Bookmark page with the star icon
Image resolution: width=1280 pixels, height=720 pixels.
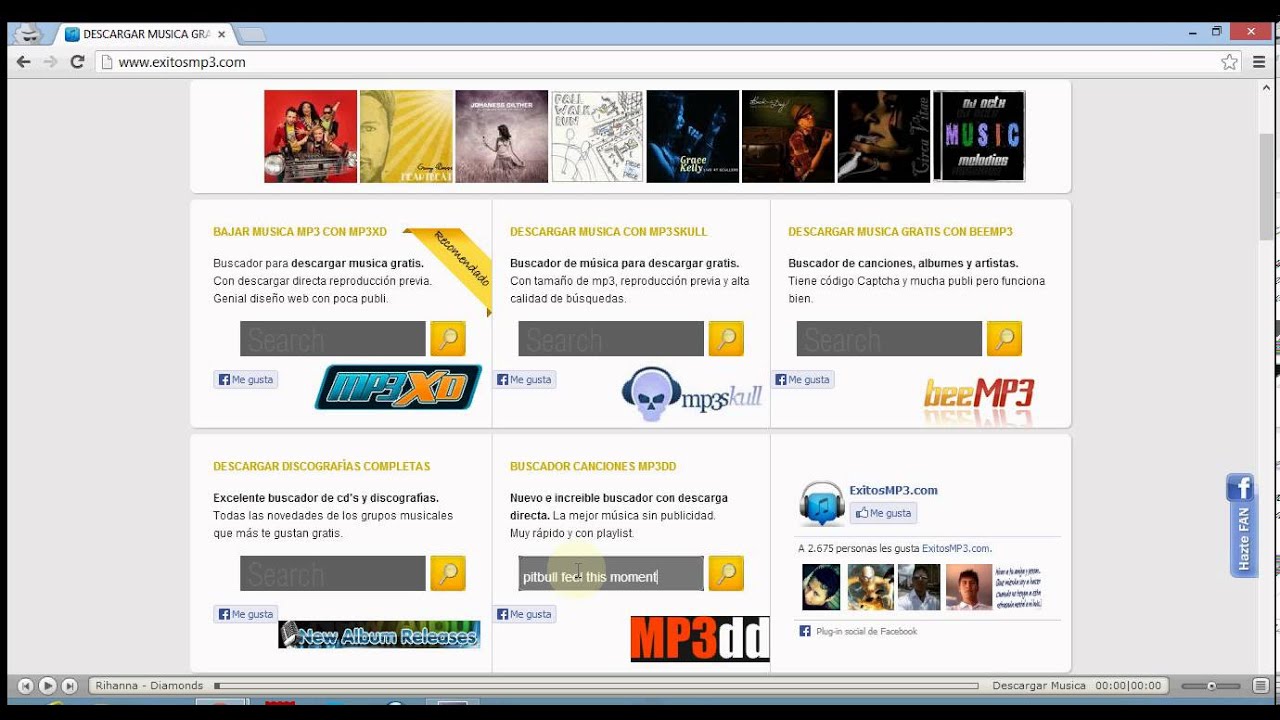point(1229,62)
